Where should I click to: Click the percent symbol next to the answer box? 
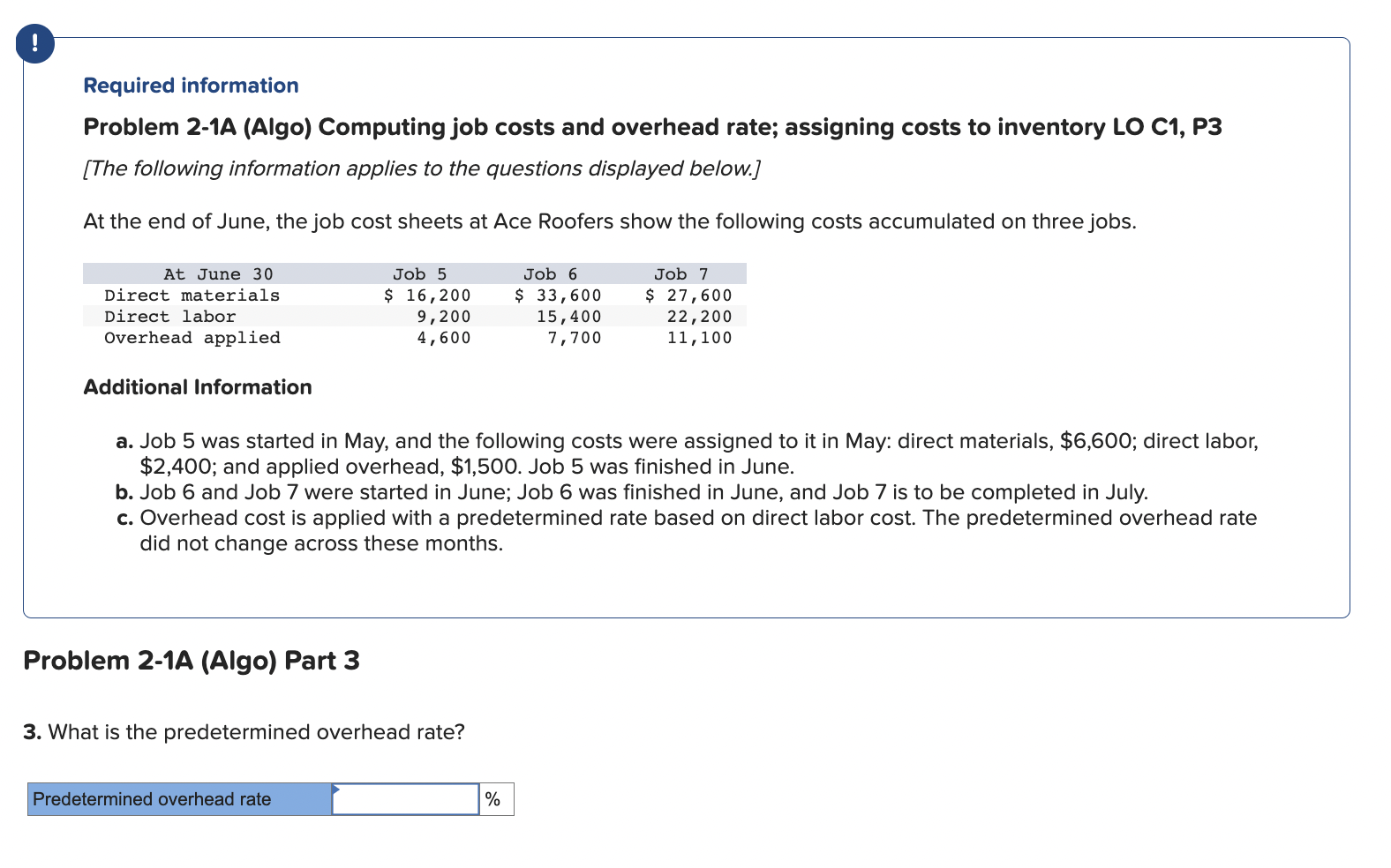click(494, 799)
